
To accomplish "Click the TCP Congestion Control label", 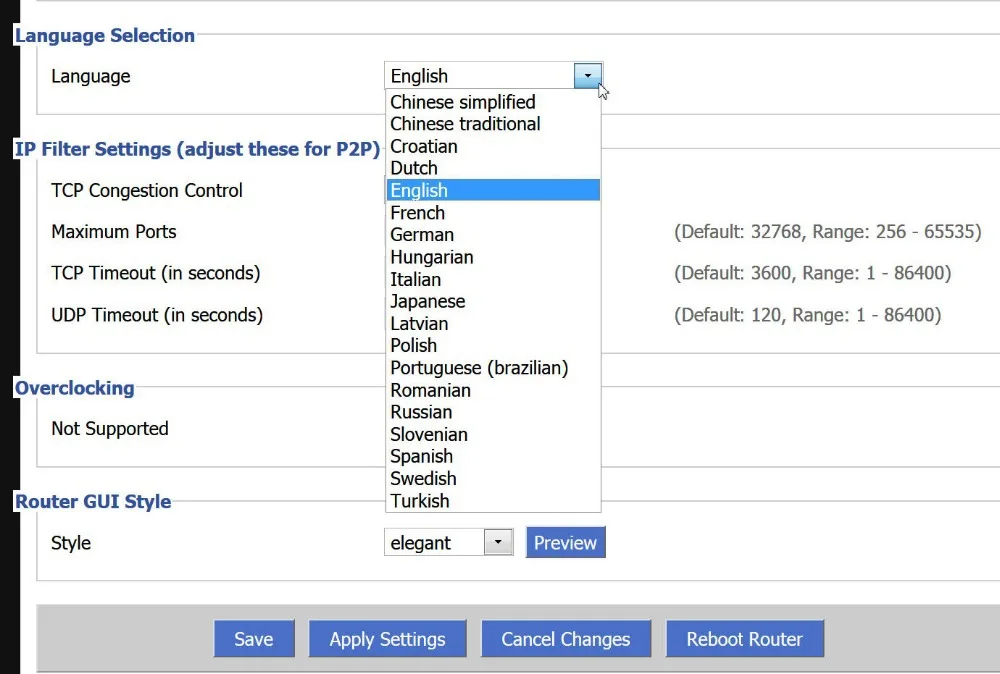I will coord(147,191).
